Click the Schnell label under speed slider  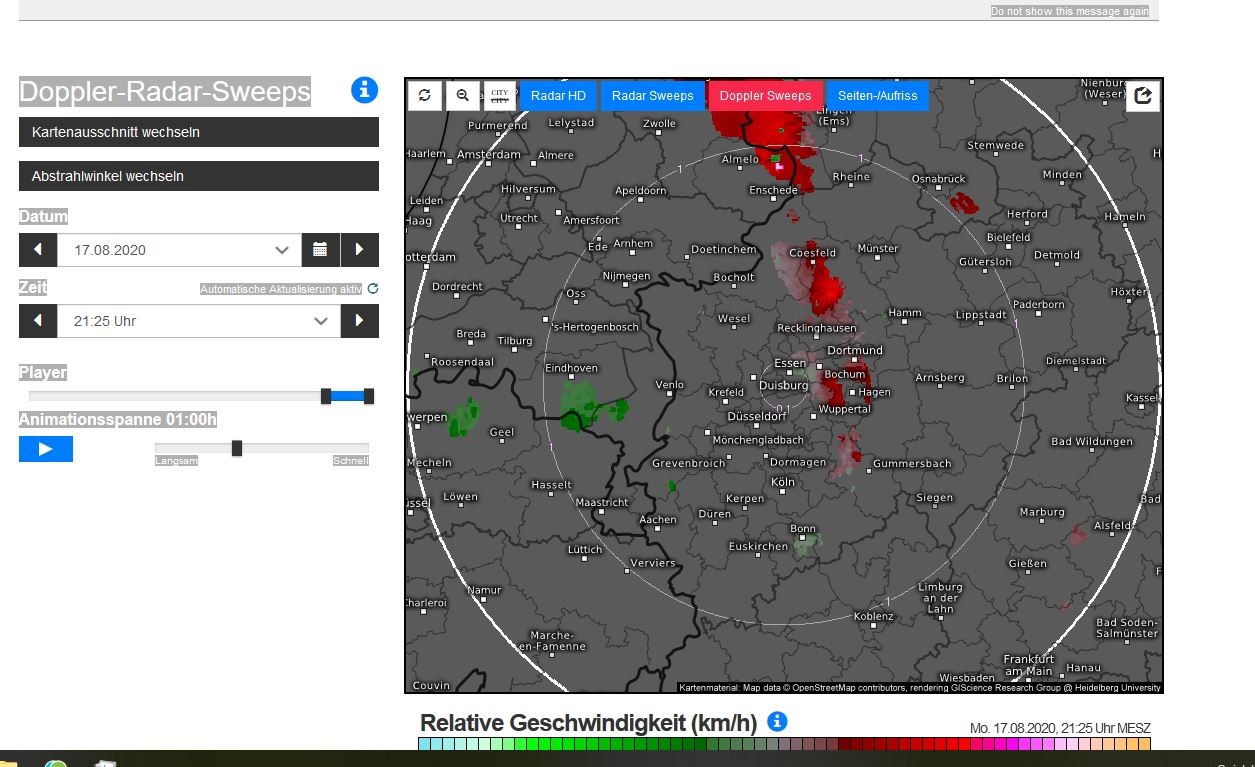(x=351, y=461)
